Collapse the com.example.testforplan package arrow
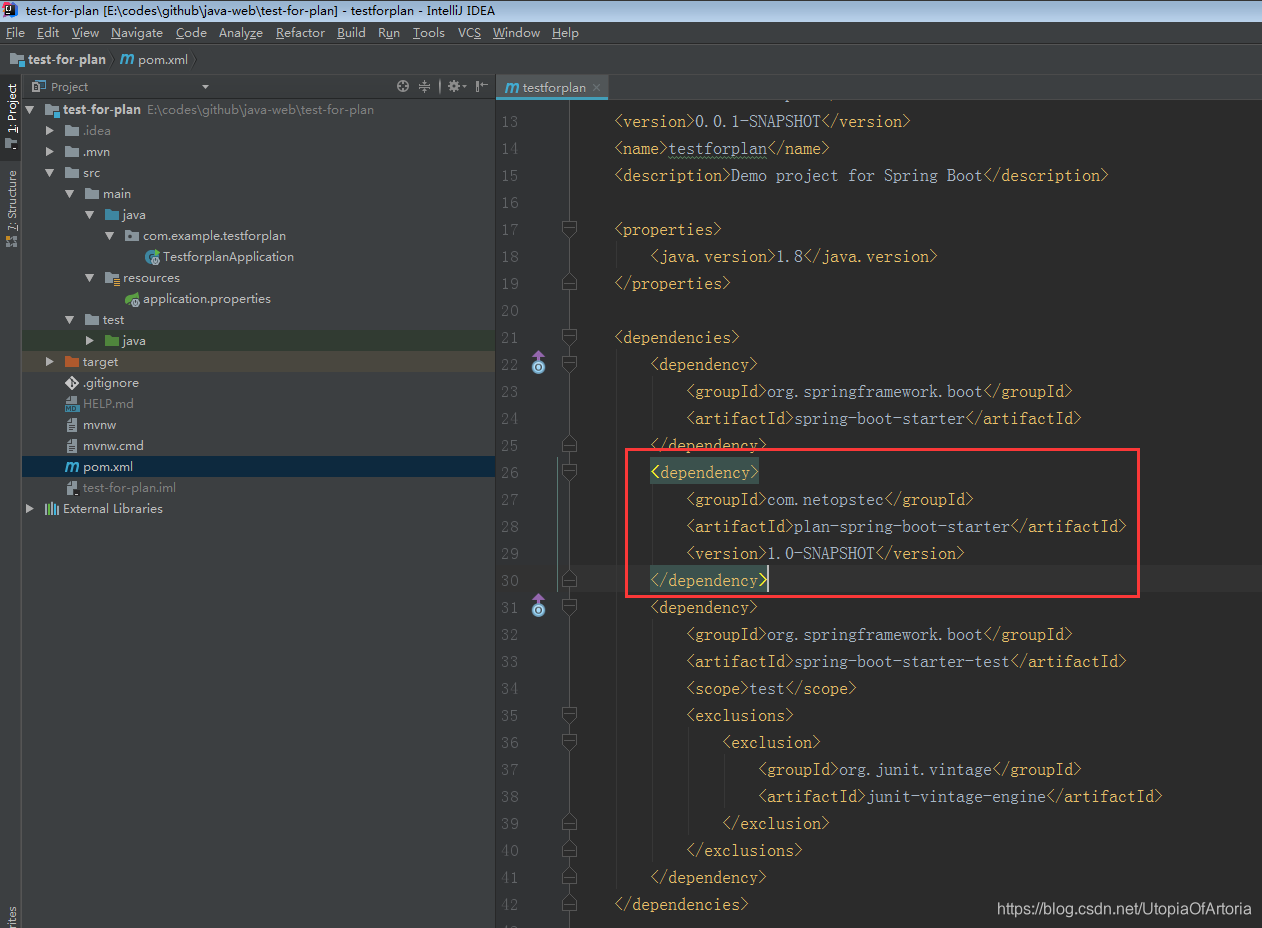 (111, 236)
